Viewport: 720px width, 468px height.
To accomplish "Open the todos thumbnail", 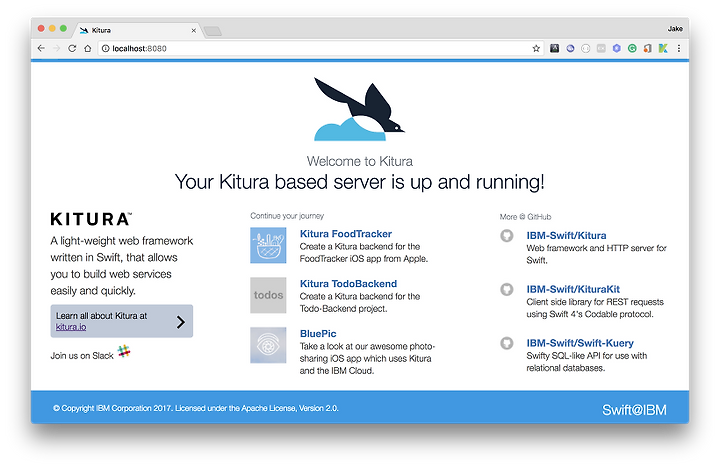I will tap(268, 295).
